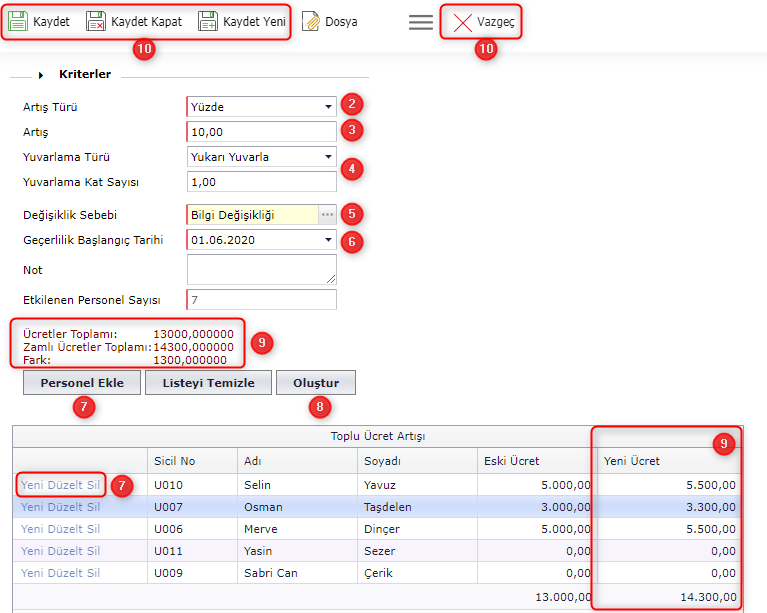
Task: Click inside the Not text area
Action: [261, 269]
